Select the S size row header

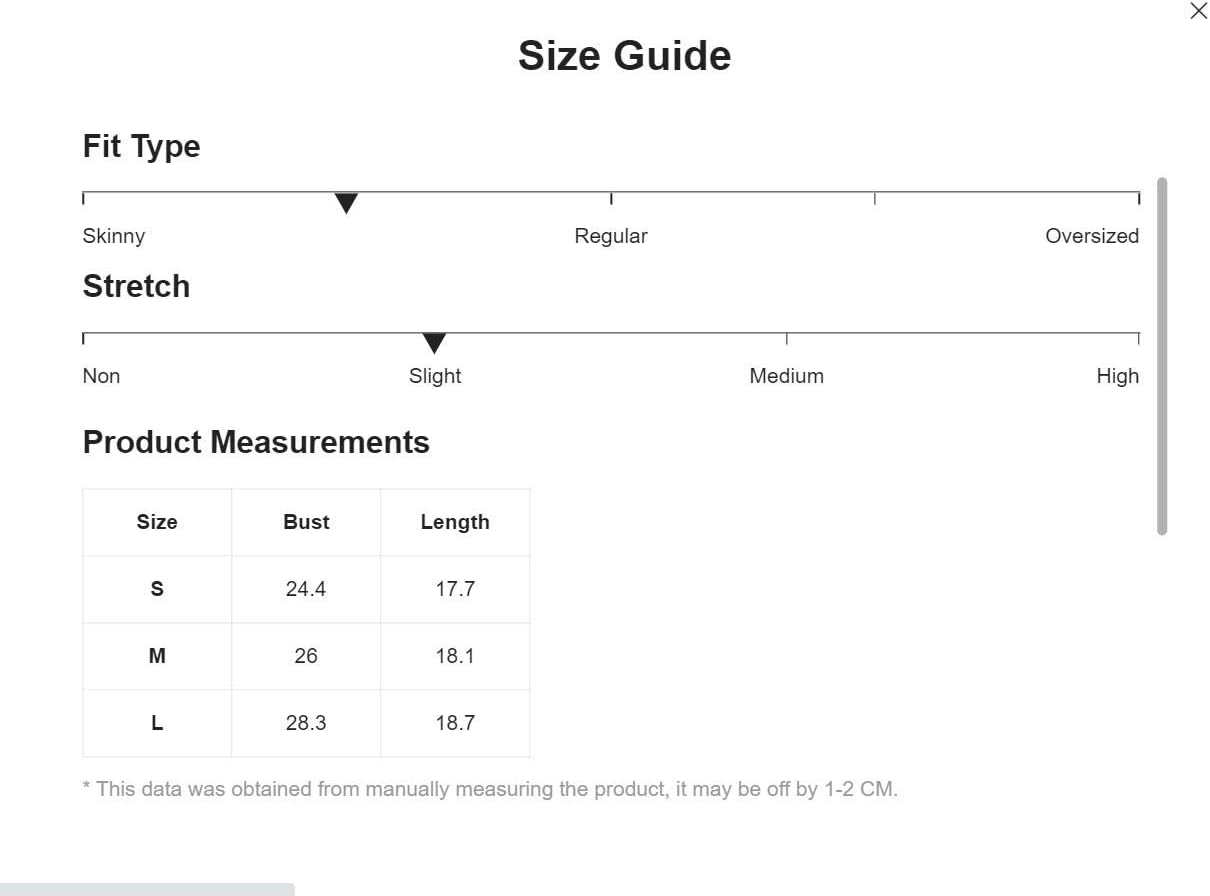[x=157, y=589]
